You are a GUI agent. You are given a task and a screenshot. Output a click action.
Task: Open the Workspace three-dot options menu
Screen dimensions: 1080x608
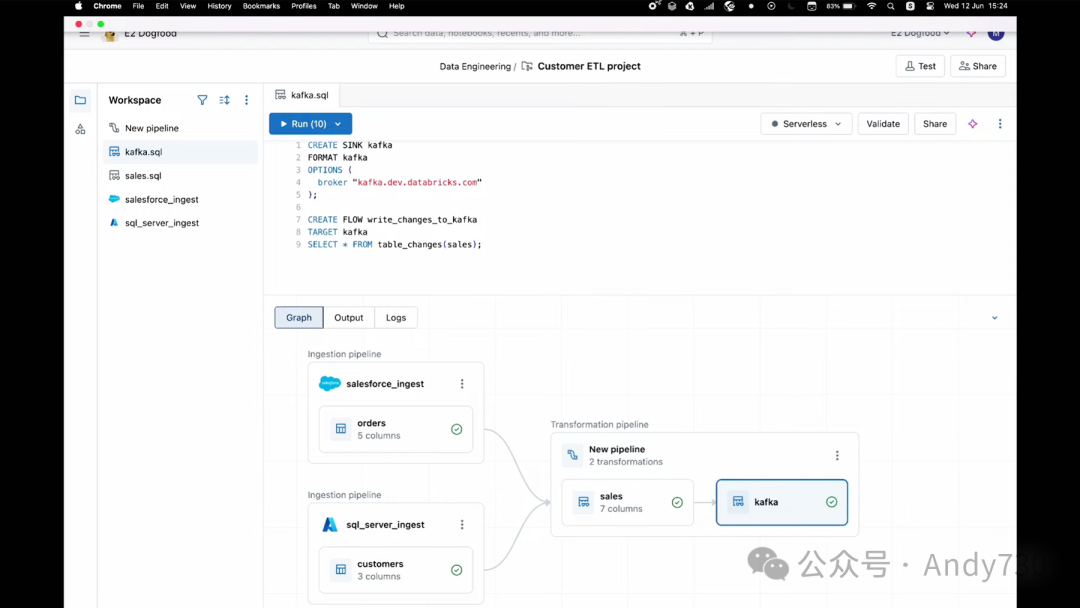(x=247, y=100)
